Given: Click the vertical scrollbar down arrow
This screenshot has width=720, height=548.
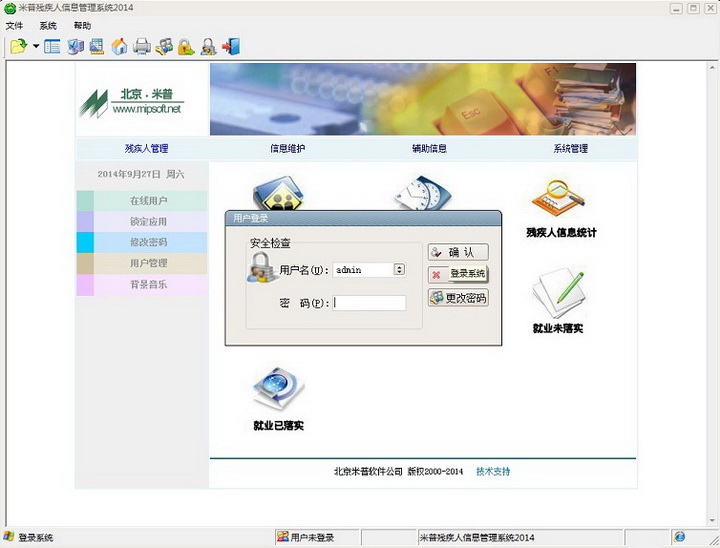Looking at the screenshot, I should [712, 520].
